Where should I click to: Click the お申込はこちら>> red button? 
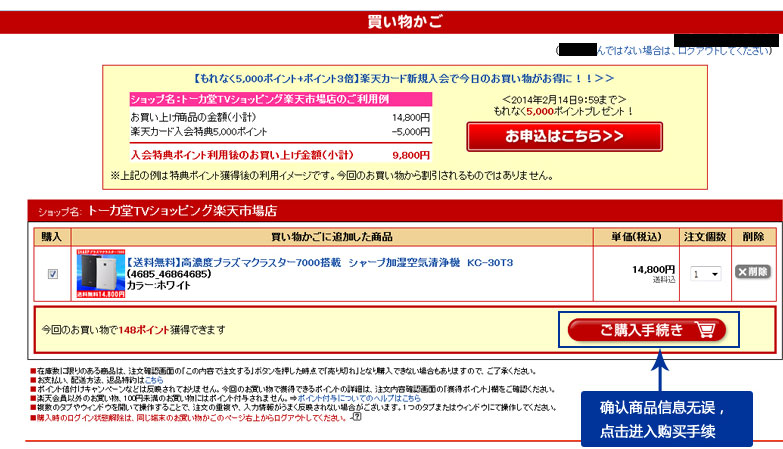pos(563,136)
